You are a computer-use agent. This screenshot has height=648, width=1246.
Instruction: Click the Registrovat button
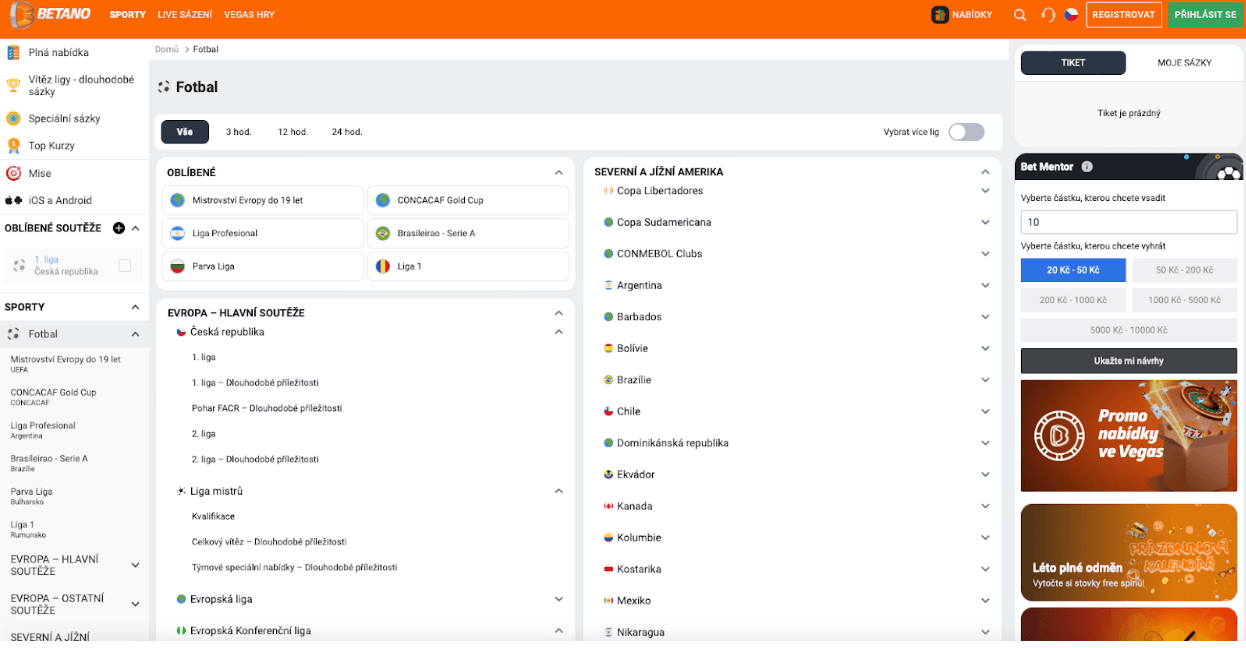(x=1123, y=15)
